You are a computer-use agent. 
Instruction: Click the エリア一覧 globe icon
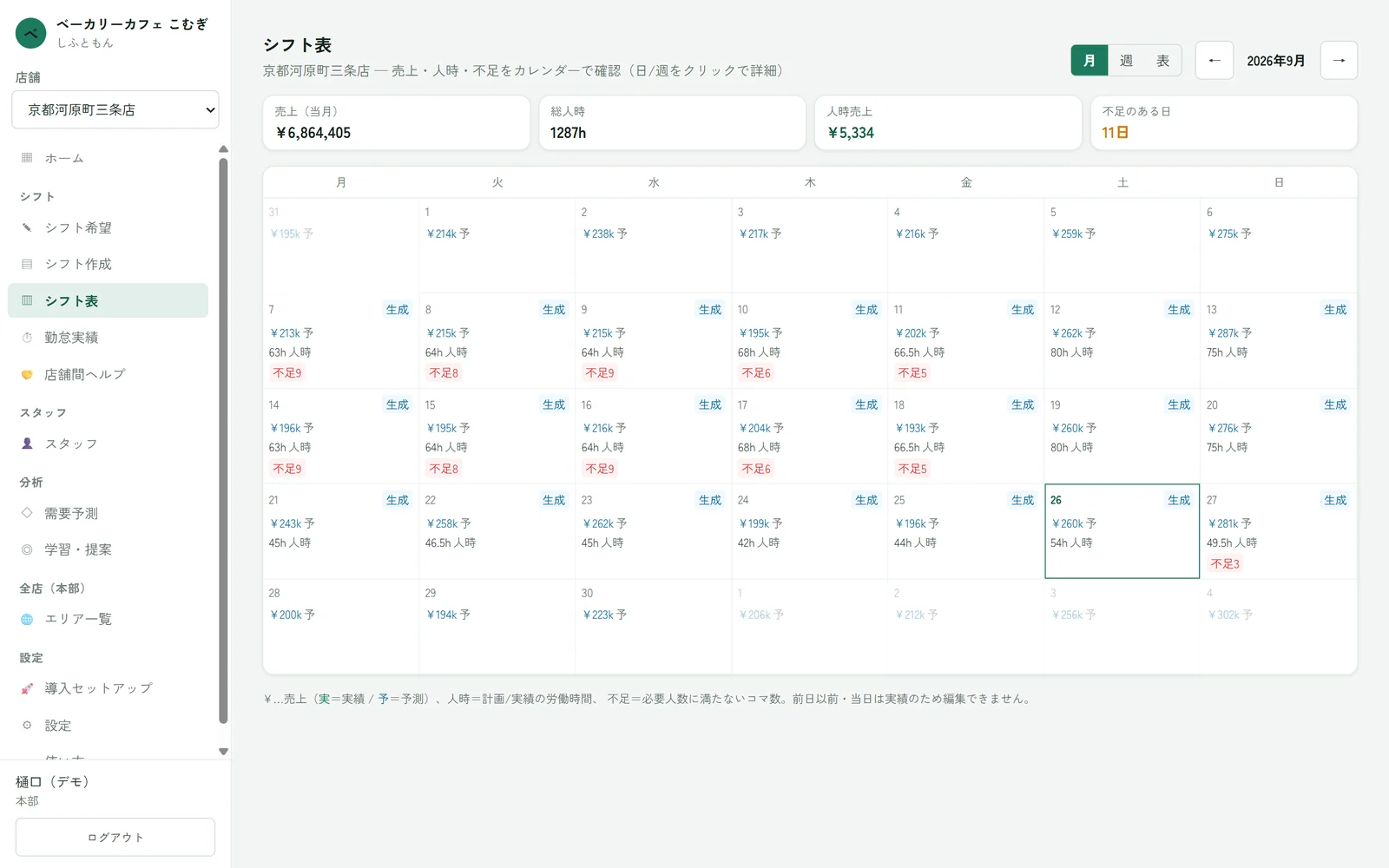pos(27,619)
